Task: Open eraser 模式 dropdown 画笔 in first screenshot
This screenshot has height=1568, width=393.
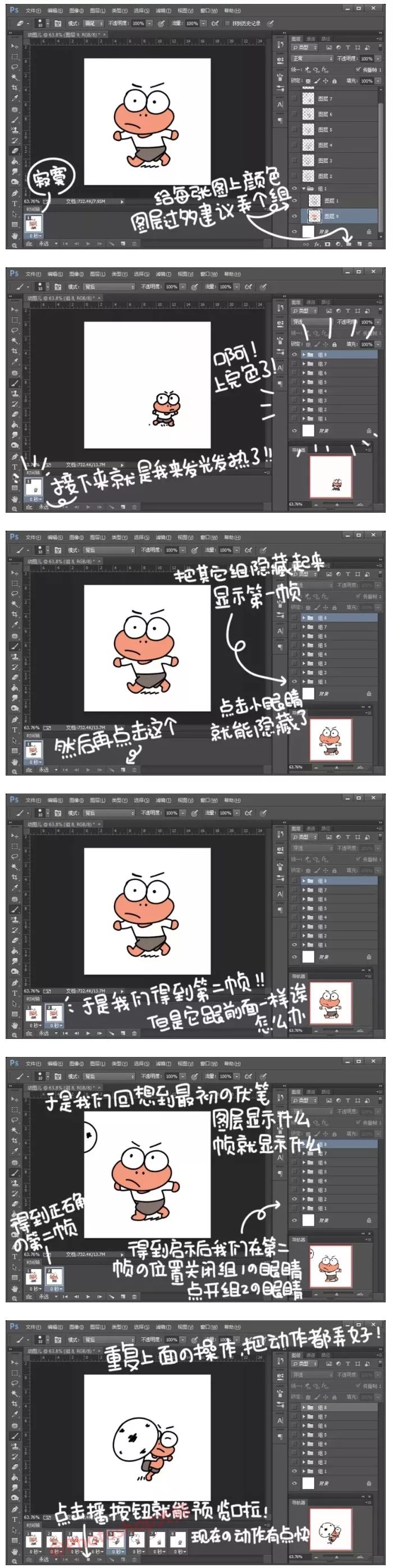Action: pyautogui.click(x=93, y=23)
